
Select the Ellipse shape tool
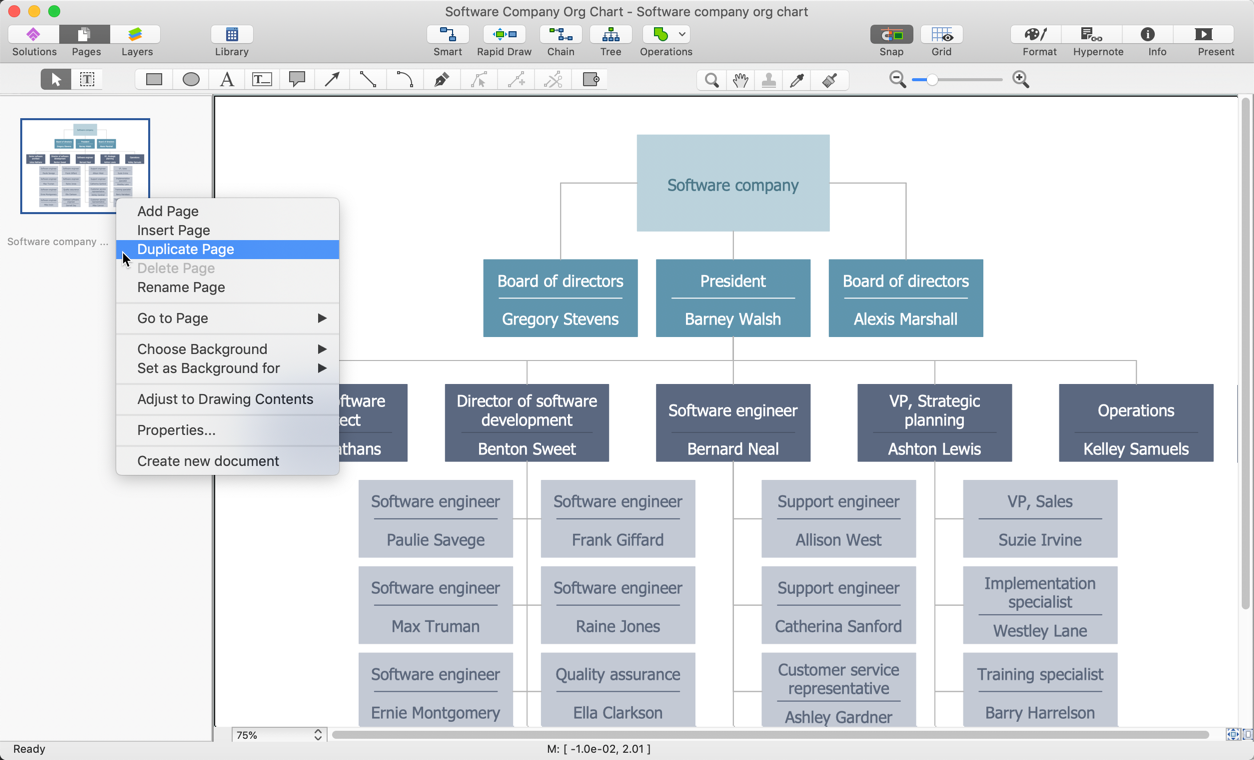click(191, 79)
